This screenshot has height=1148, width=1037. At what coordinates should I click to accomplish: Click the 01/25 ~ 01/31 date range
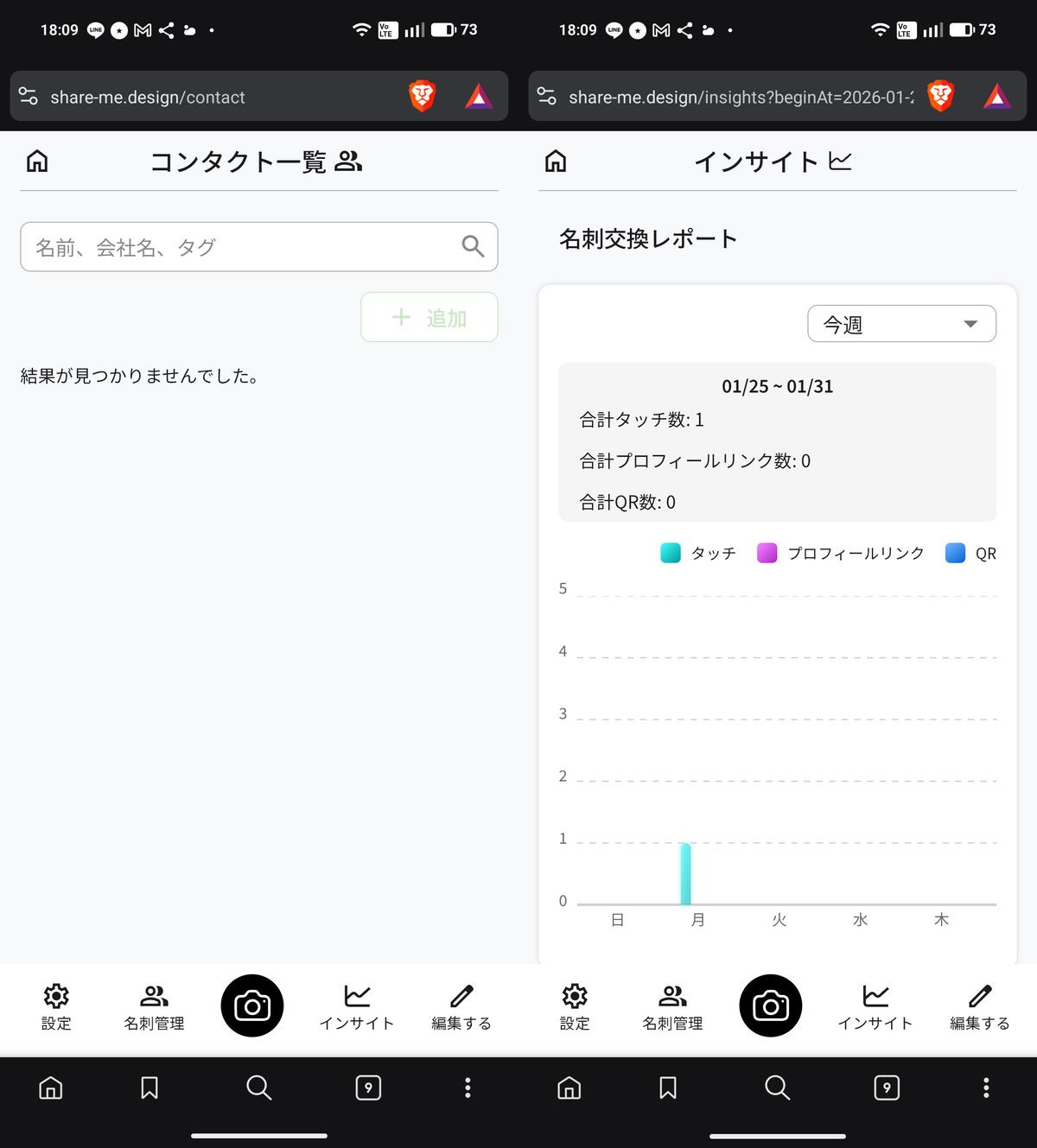click(x=778, y=386)
